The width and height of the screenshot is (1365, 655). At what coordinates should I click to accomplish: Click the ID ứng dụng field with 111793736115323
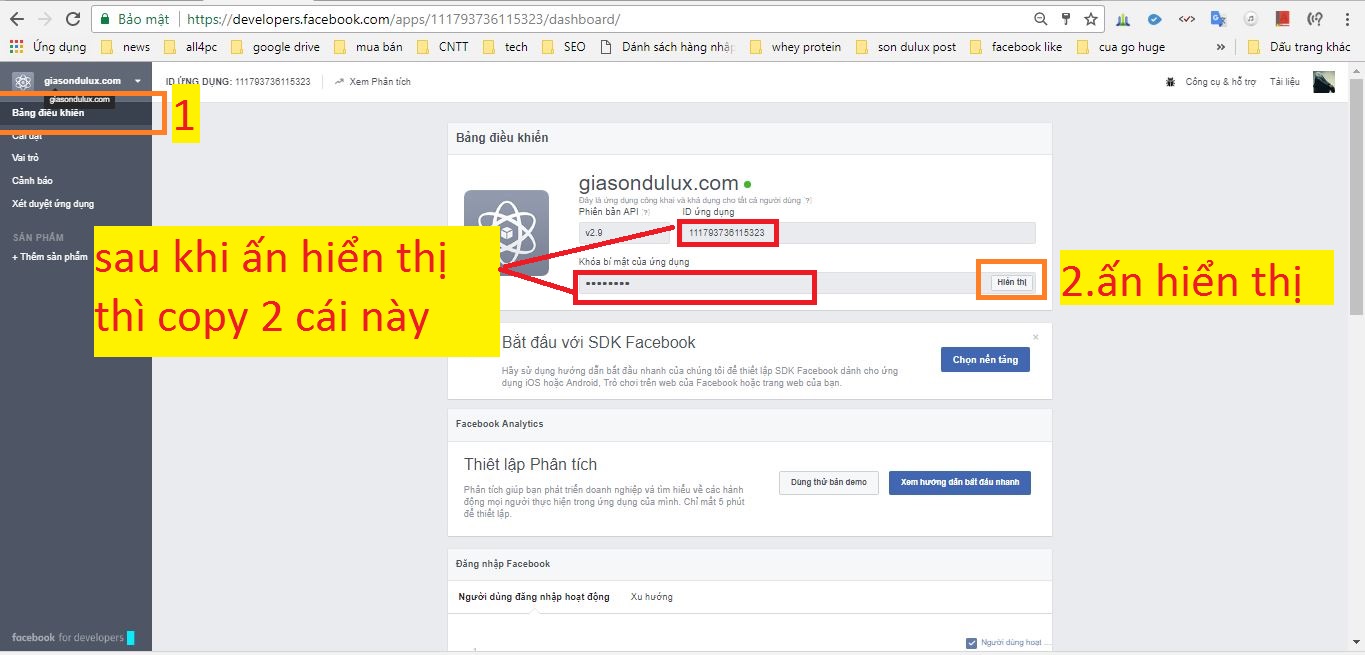click(857, 233)
